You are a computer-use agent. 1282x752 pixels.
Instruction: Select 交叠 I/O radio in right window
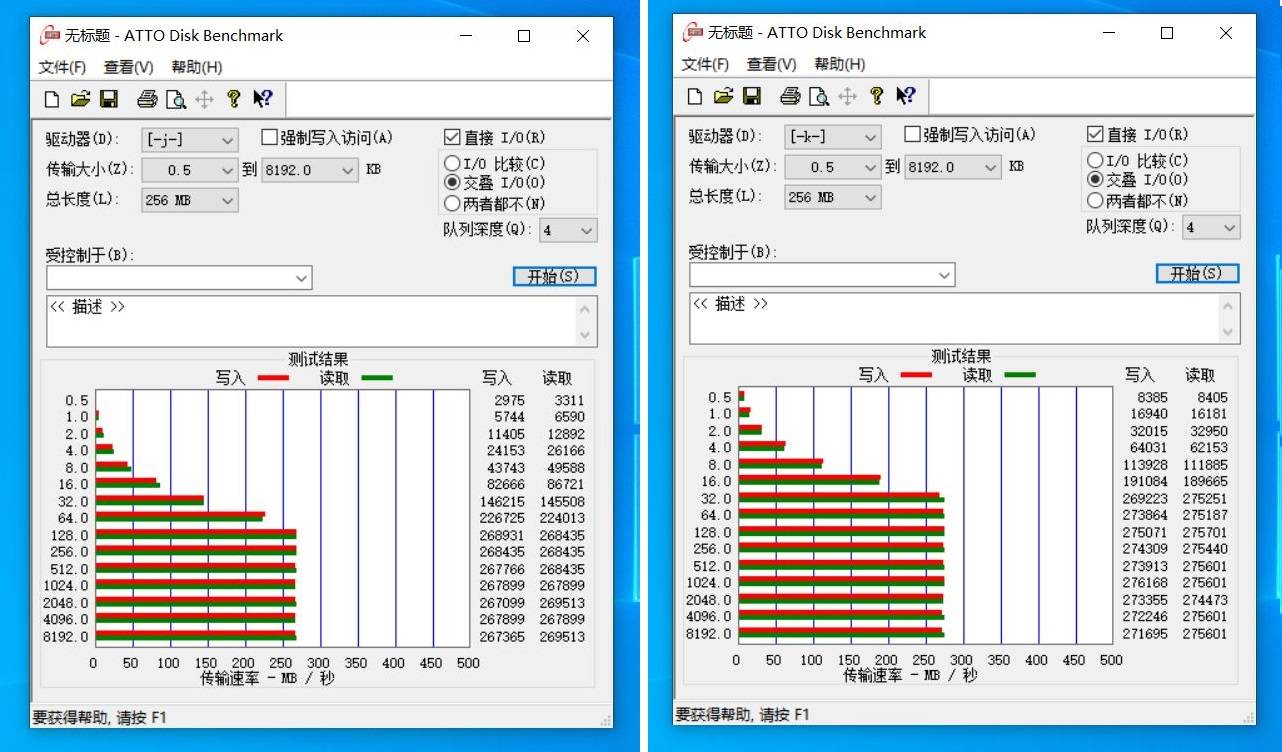coord(1095,180)
